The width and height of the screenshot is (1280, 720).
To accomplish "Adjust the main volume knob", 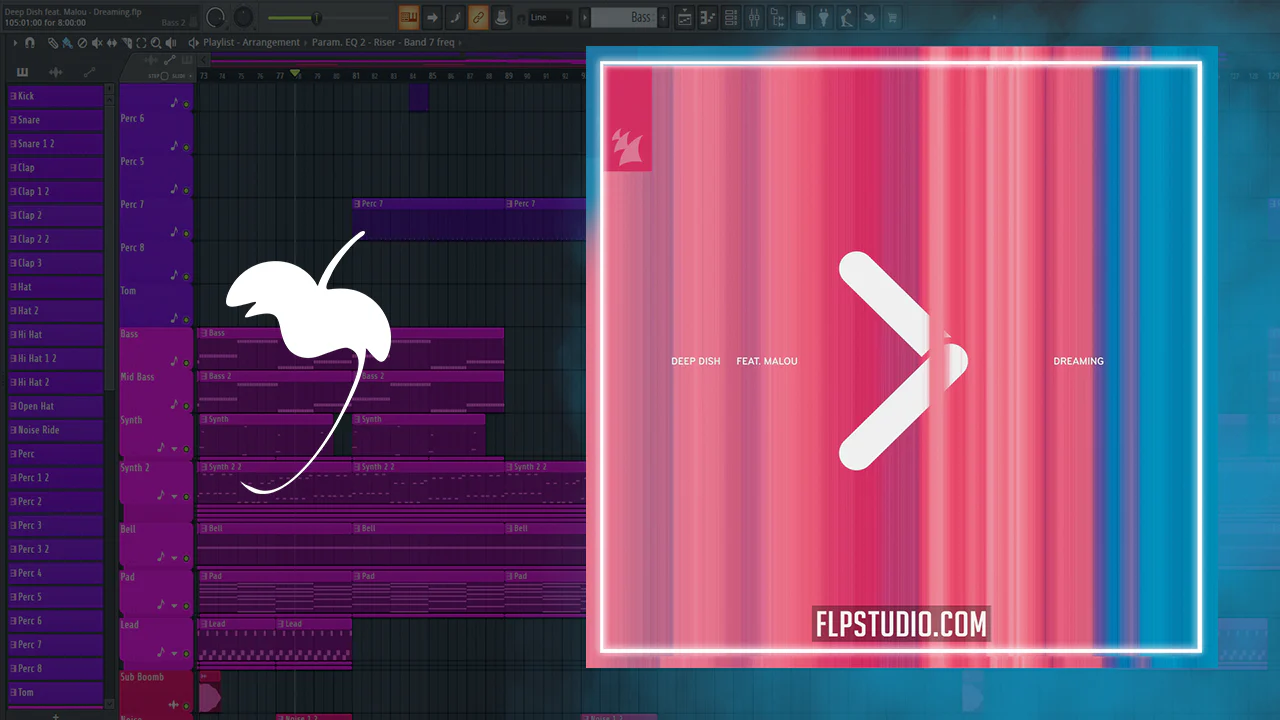I will (217, 17).
